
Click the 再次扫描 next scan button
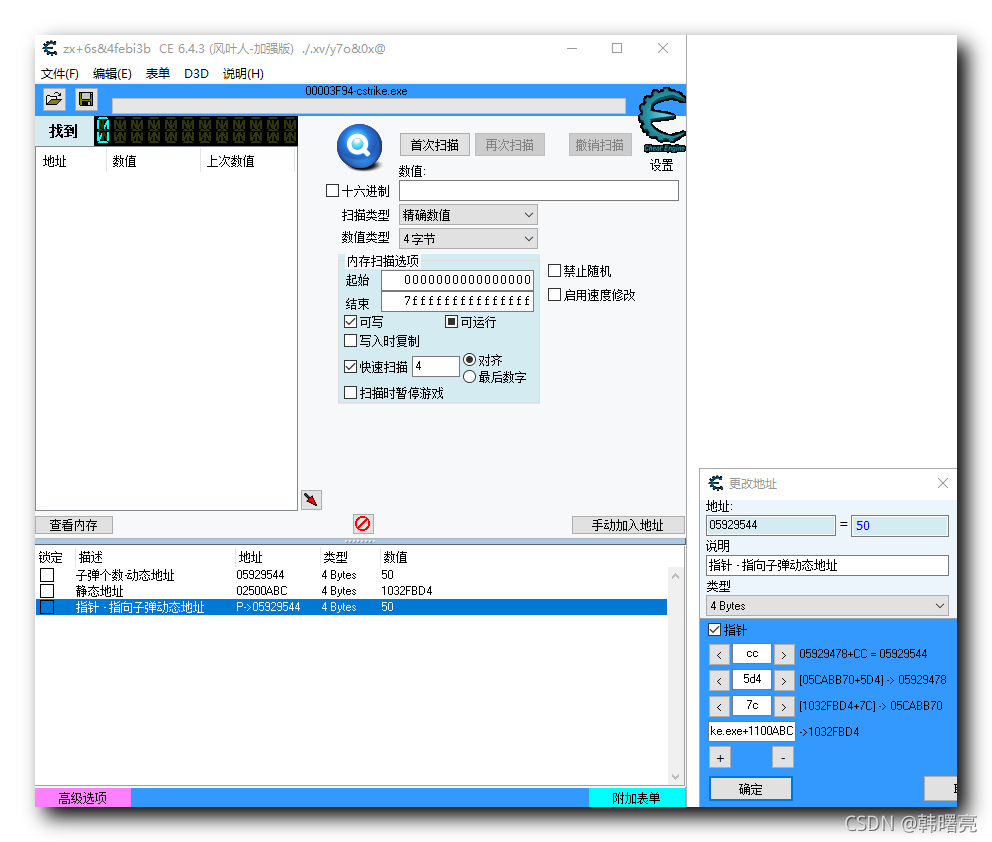click(509, 145)
